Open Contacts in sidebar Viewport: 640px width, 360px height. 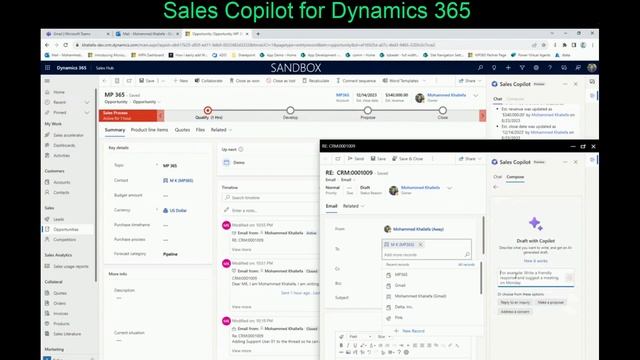coord(61,192)
